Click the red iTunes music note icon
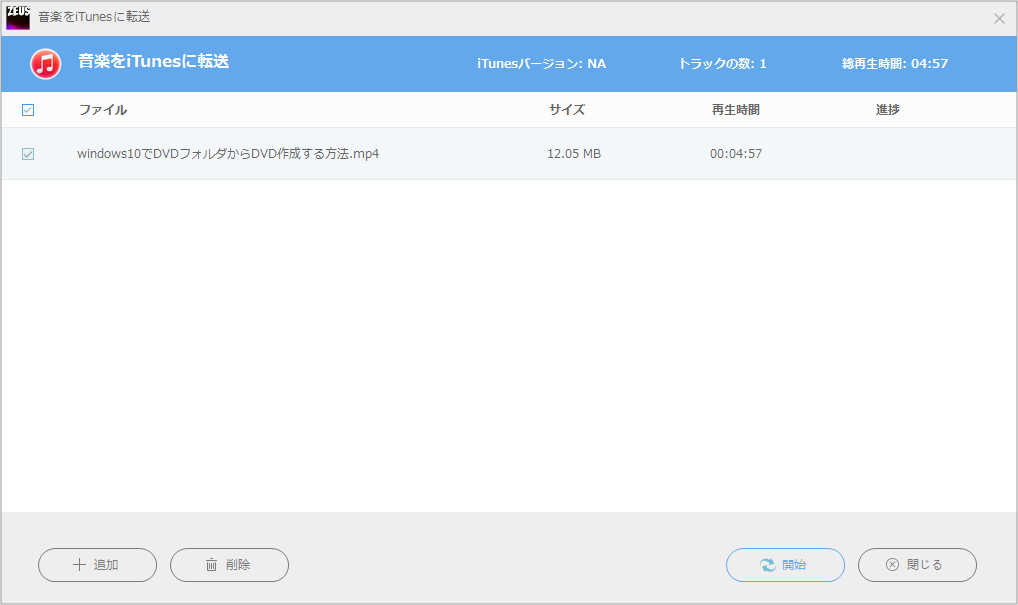The height and width of the screenshot is (605, 1018). point(46,64)
